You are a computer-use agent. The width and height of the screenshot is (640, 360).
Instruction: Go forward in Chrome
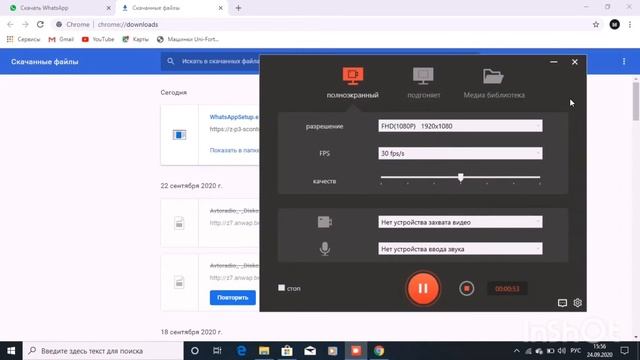pos(25,24)
